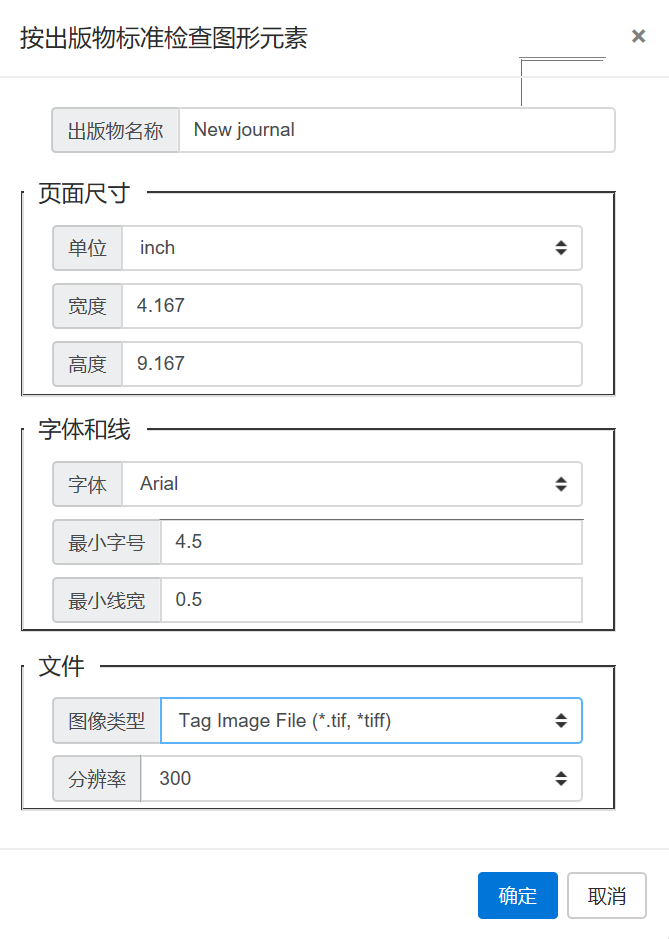This screenshot has width=669, height=939.
Task: Click the 出版物名称 label chip
Action: click(x=115, y=129)
